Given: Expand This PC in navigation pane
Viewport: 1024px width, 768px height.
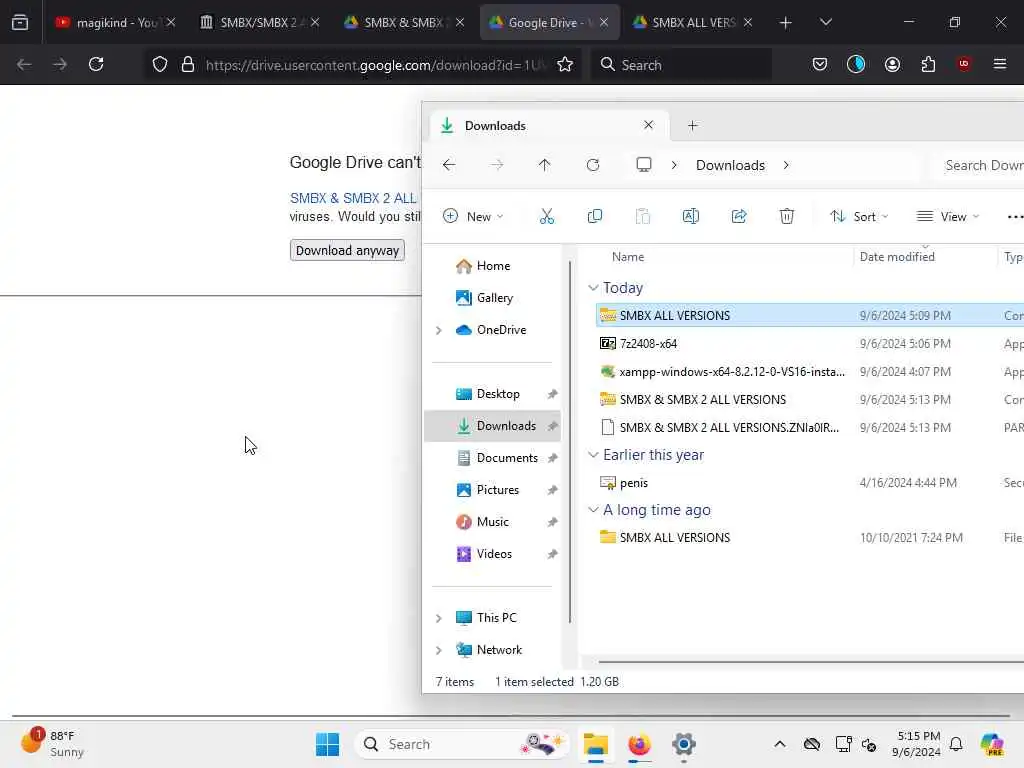Looking at the screenshot, I should click(x=439, y=618).
